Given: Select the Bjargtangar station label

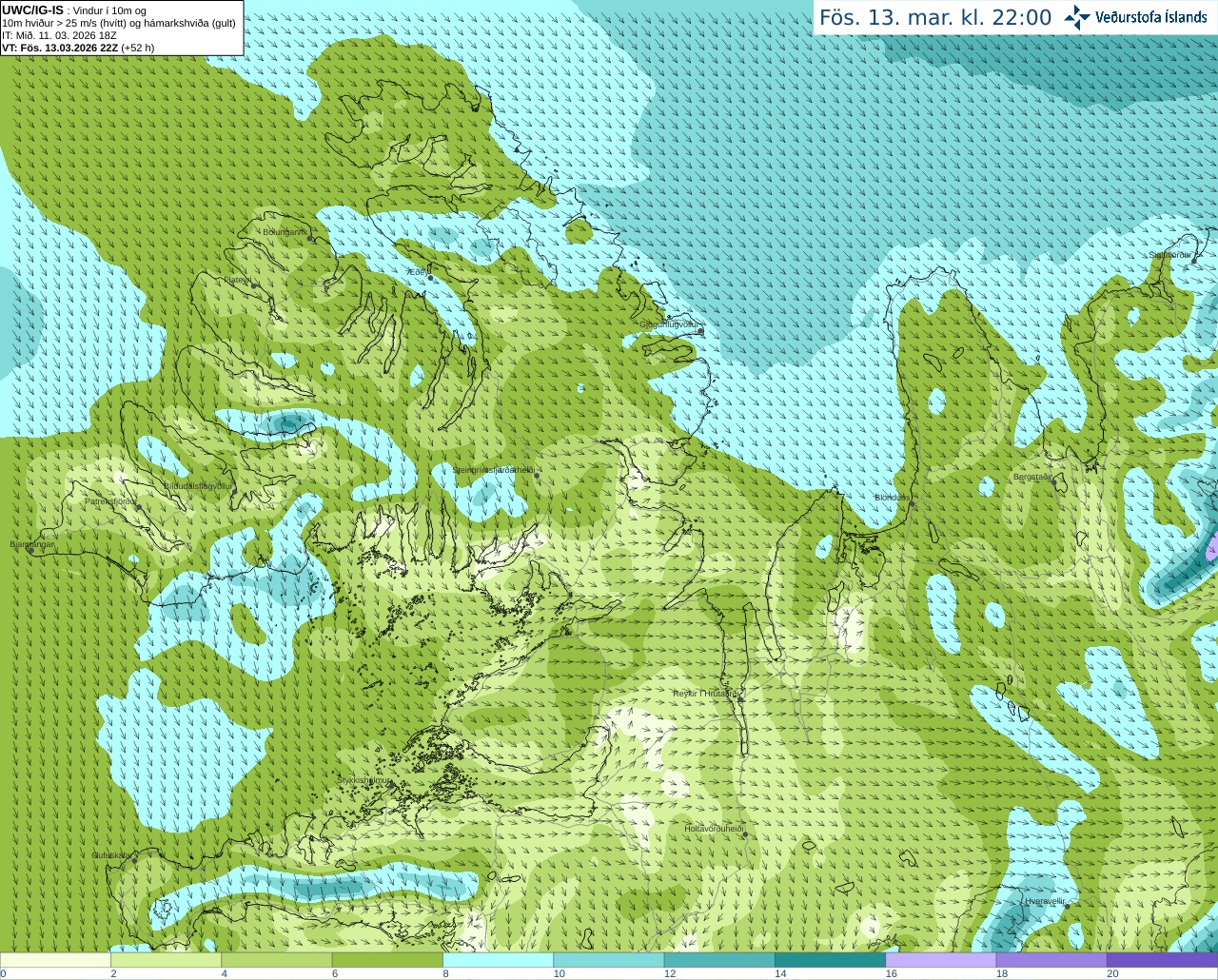Looking at the screenshot, I should pyautogui.click(x=32, y=544).
